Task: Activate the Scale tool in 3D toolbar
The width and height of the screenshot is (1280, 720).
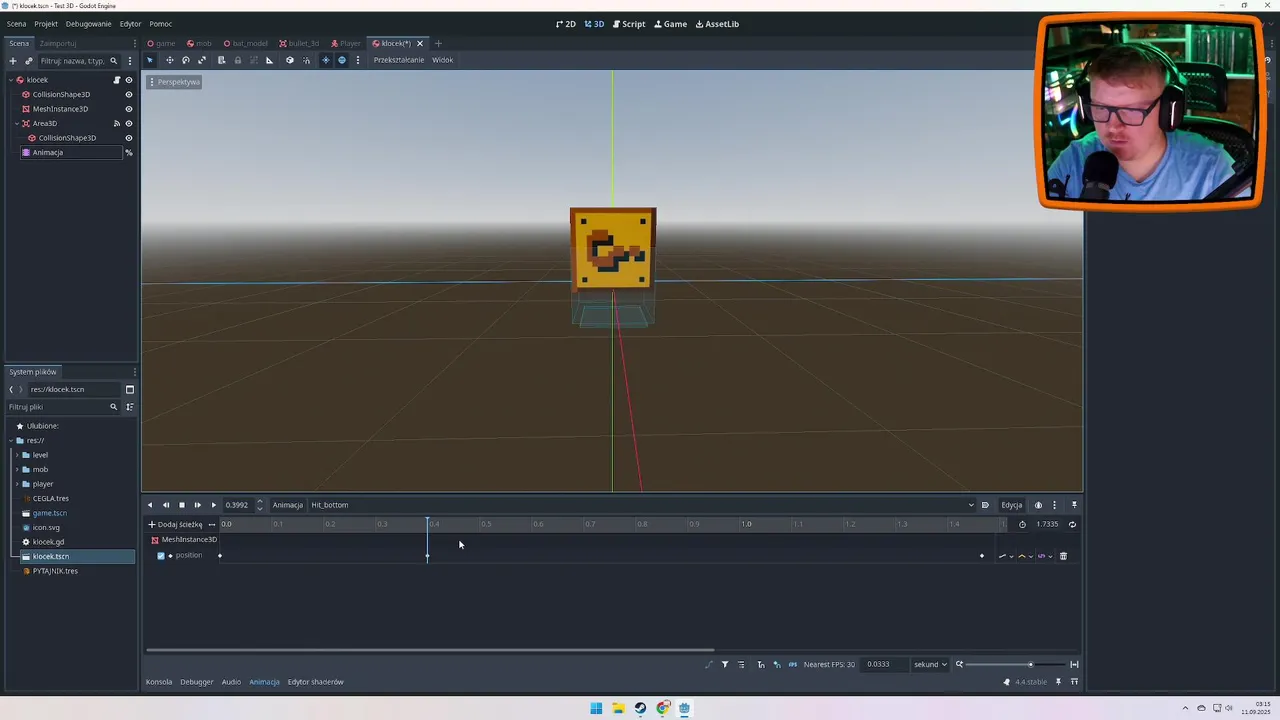Action: (x=201, y=60)
